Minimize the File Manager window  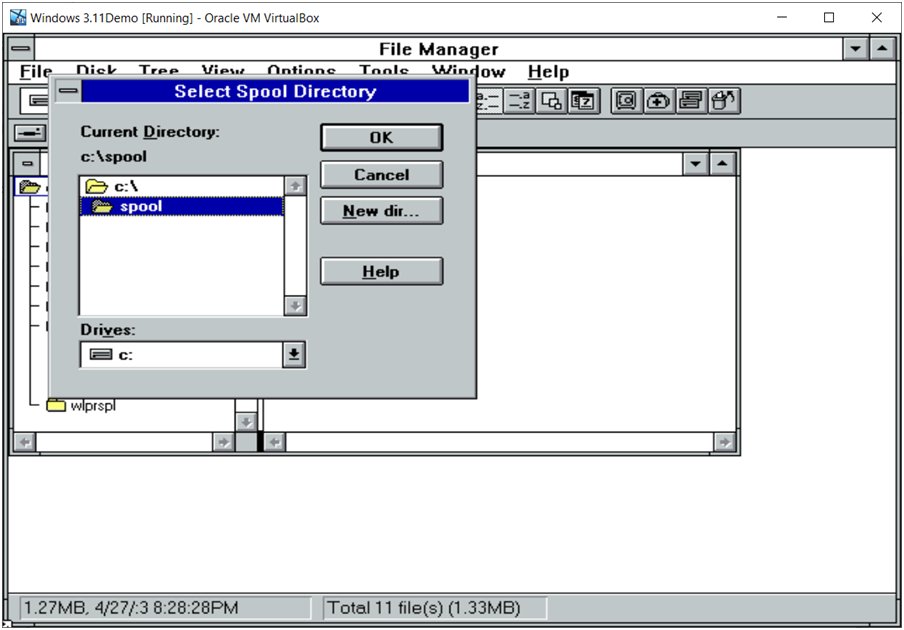coord(856,48)
